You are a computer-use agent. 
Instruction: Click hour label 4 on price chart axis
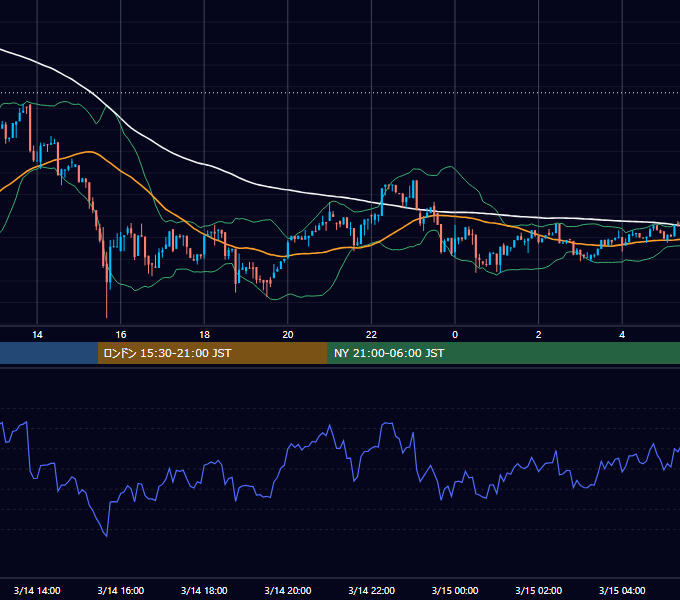coord(622,334)
